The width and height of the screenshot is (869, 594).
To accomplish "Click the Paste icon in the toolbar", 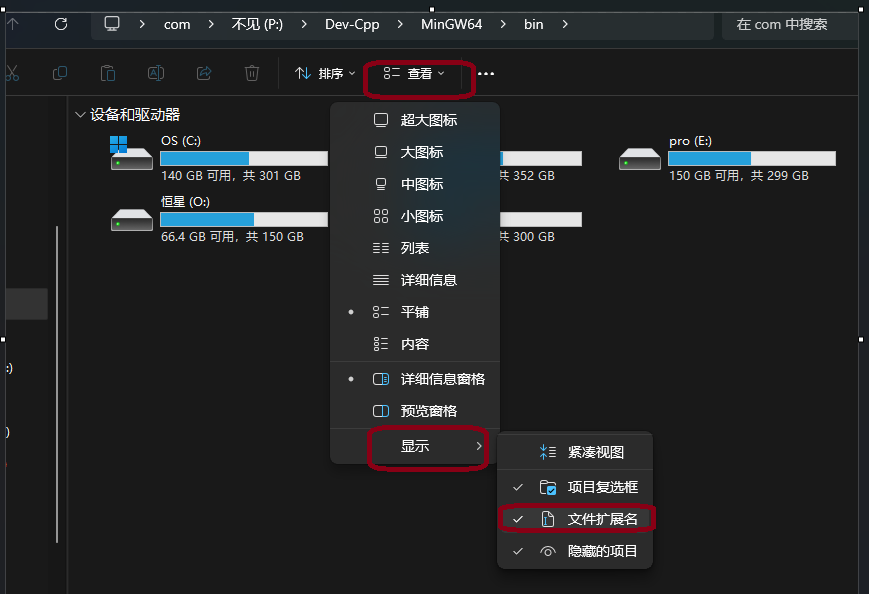I will coord(108,73).
